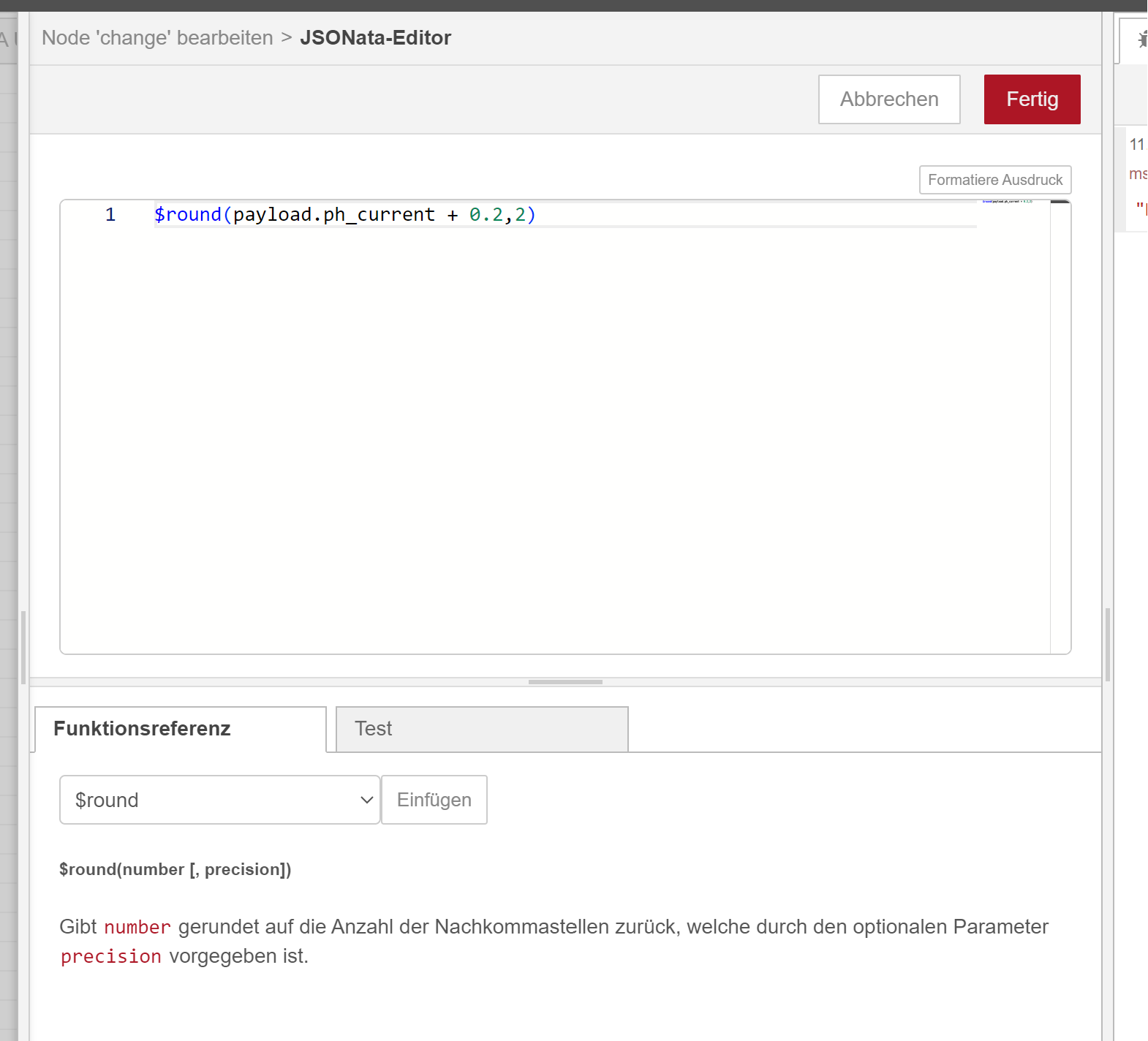
Task: Click the empty area of the code editor
Action: [556, 439]
